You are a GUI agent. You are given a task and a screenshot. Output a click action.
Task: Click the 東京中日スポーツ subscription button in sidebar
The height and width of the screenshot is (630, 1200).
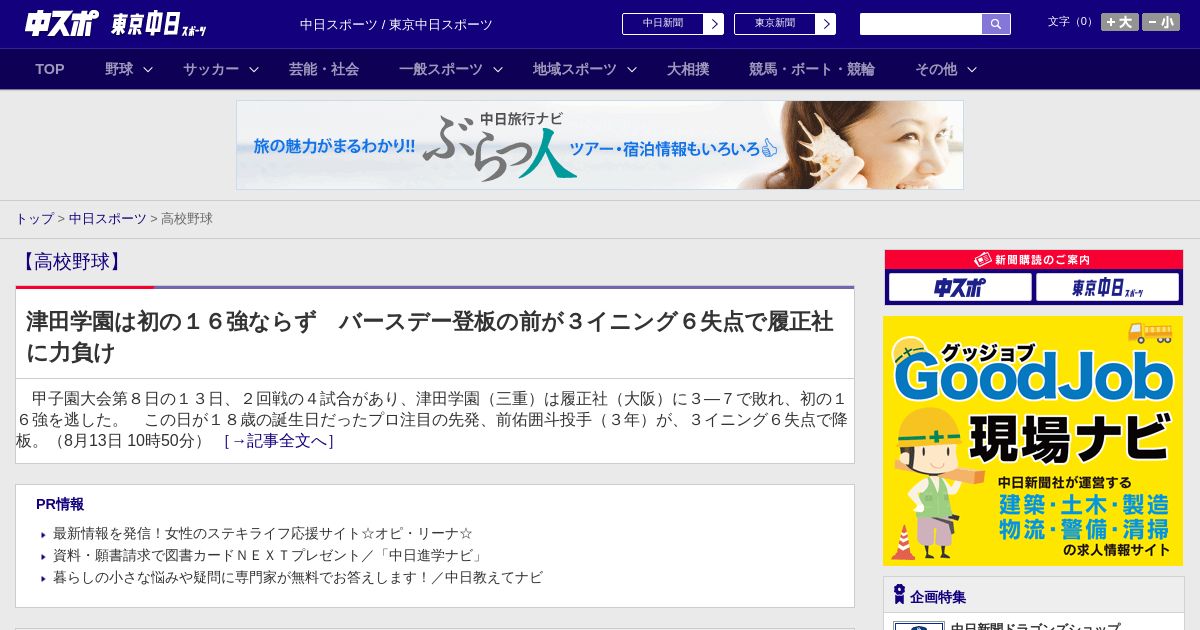[x=1108, y=288]
